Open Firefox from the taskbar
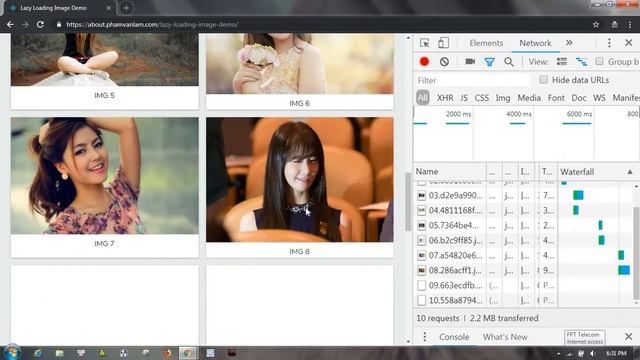Screen dimensions: 640x360 (167, 353)
